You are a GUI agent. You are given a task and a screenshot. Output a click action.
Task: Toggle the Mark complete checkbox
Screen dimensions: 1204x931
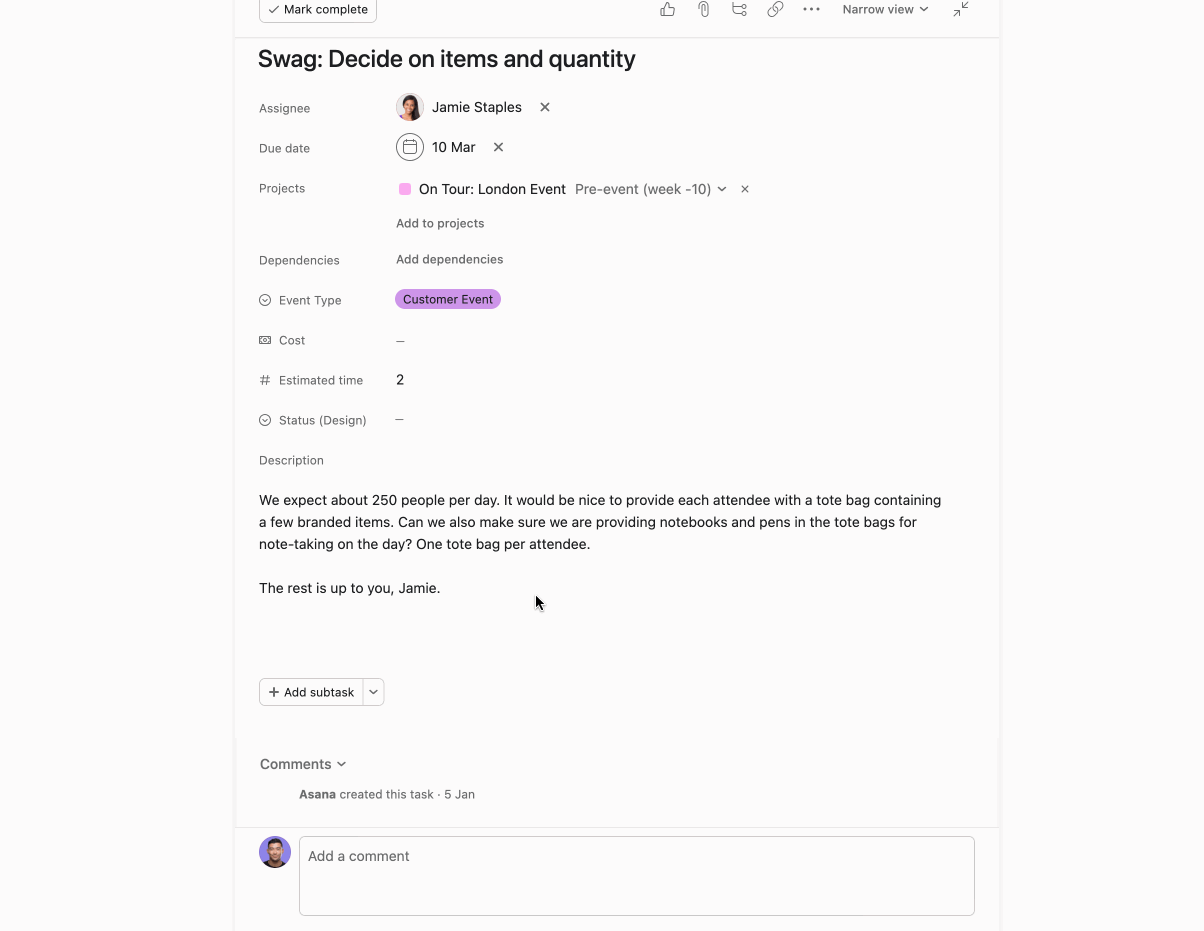(x=317, y=10)
